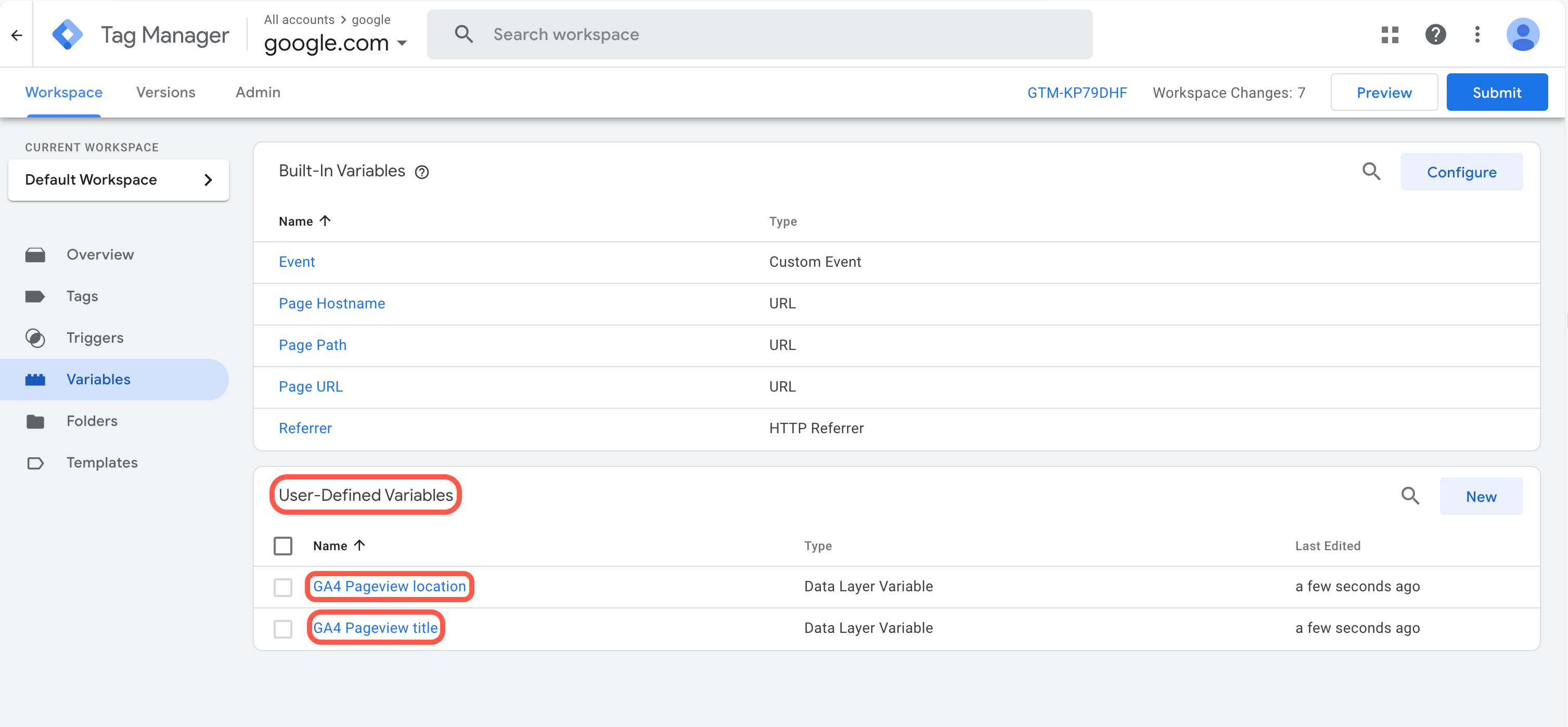The height and width of the screenshot is (727, 1568).
Task: Switch to the Workspace tab
Action: (x=64, y=93)
